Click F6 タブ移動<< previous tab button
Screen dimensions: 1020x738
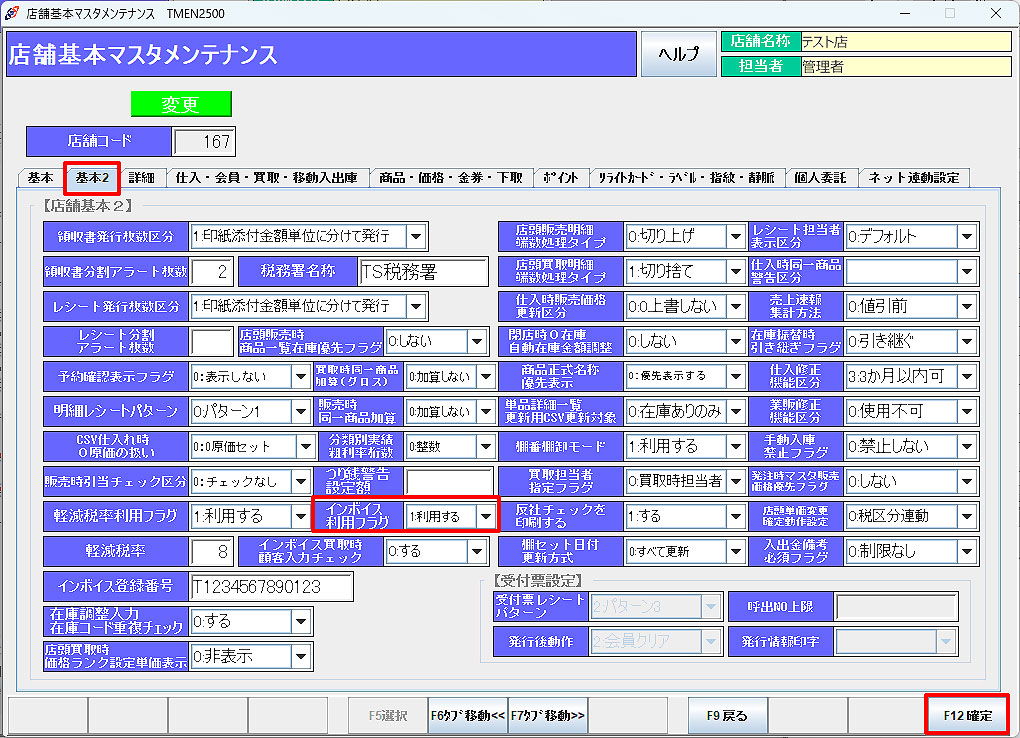(468, 716)
